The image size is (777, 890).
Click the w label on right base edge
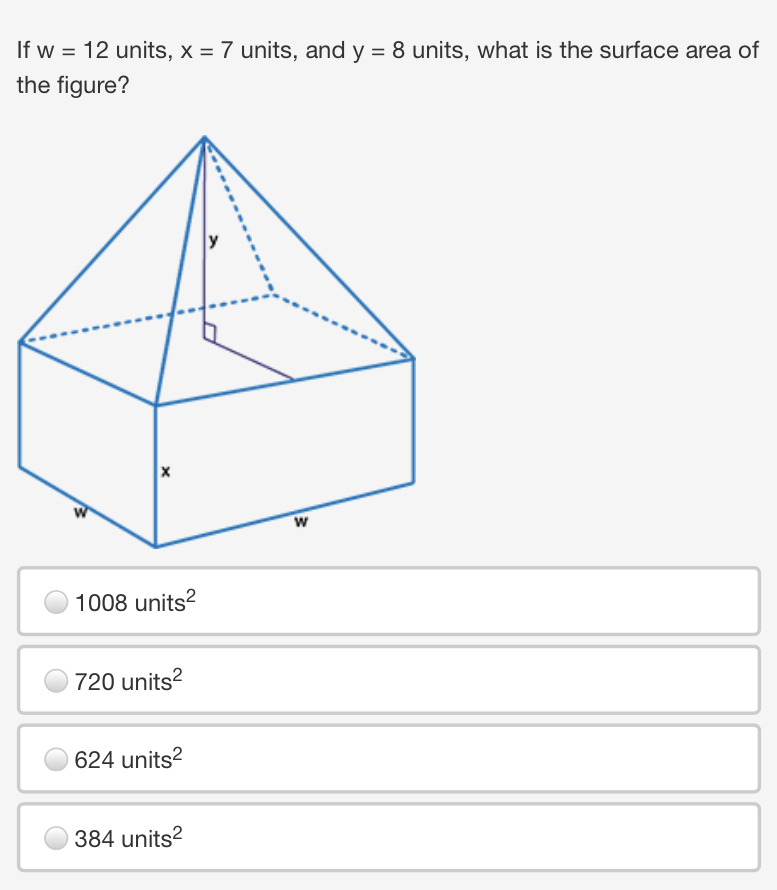[x=300, y=521]
